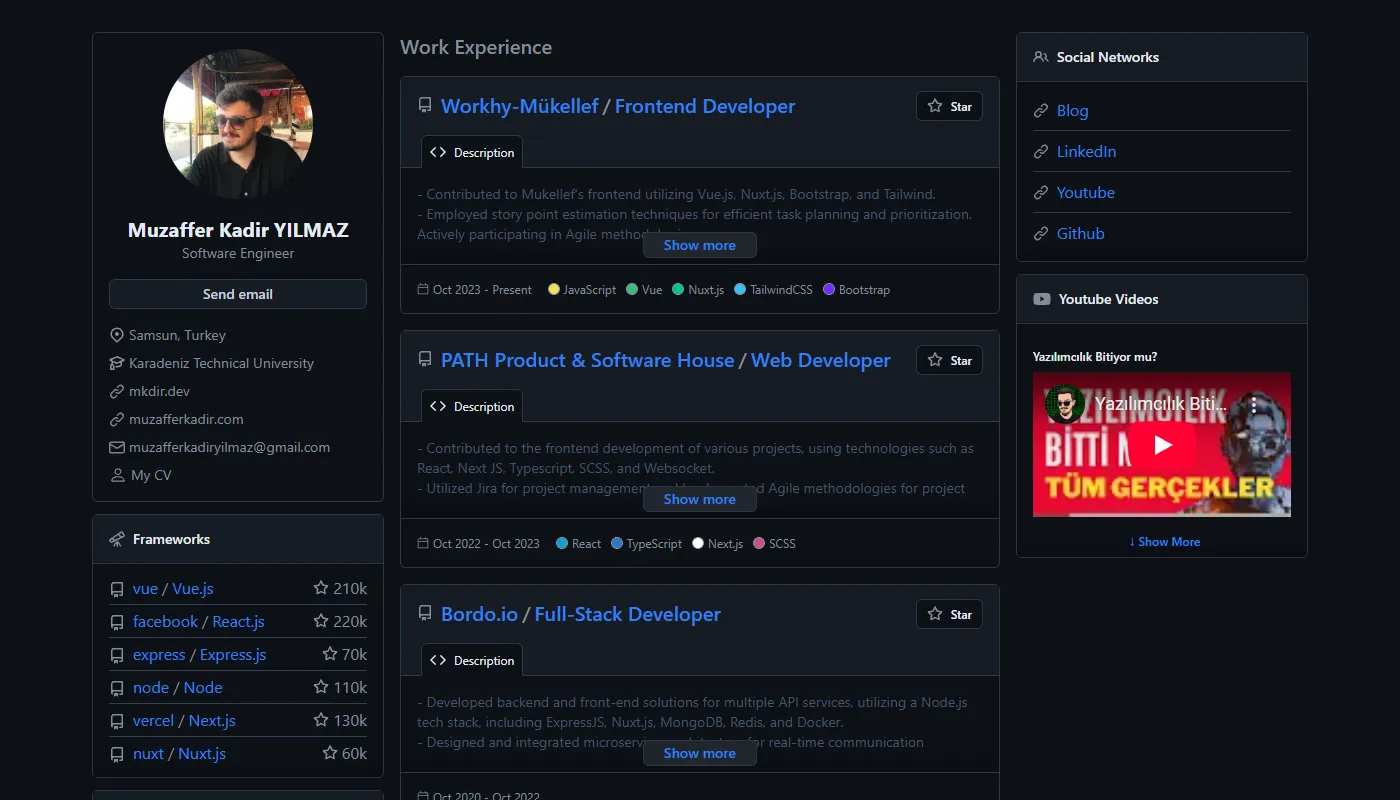This screenshot has height=800, width=1400.
Task: Expand Show More under Youtube Videos
Action: tap(1164, 541)
